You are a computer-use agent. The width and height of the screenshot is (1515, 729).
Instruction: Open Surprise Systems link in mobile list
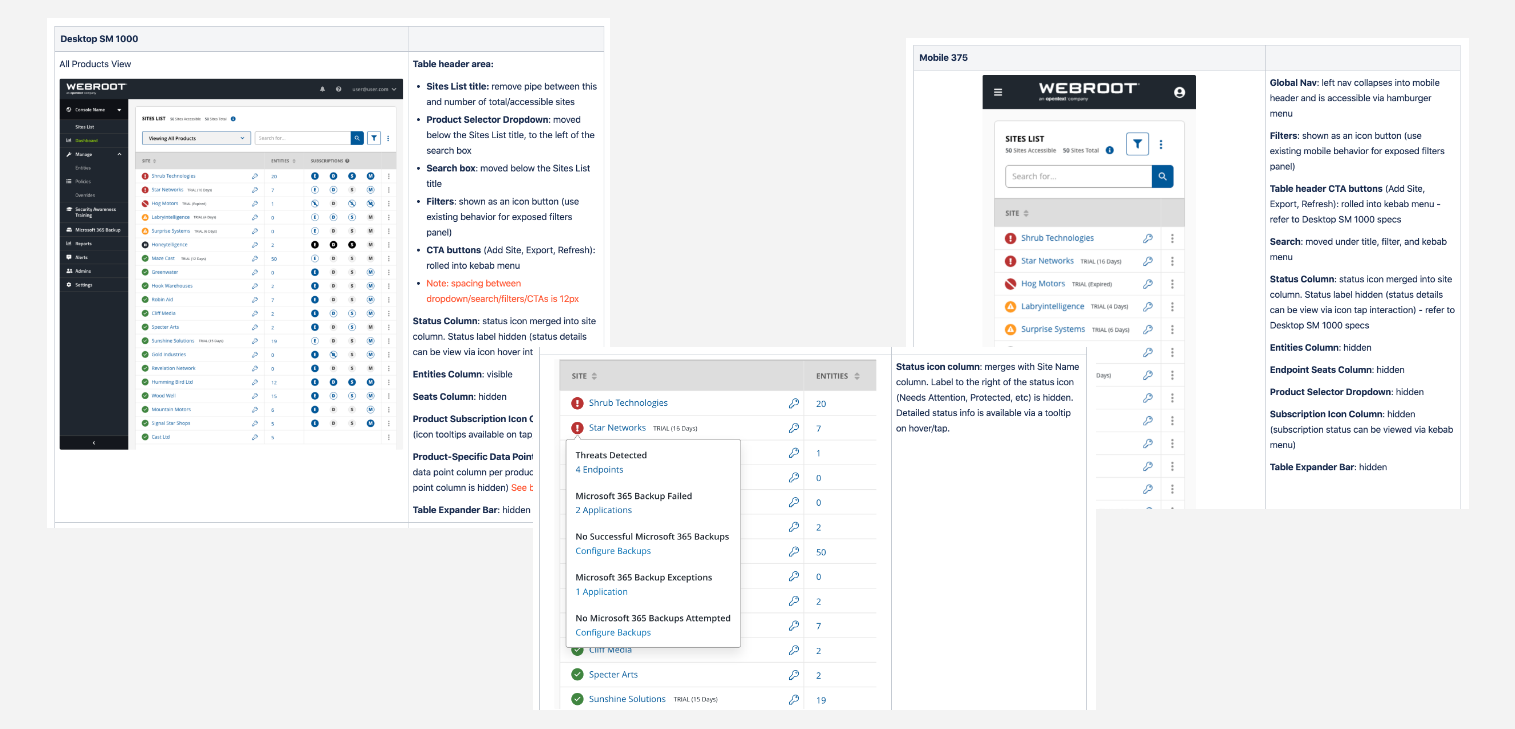point(1053,329)
